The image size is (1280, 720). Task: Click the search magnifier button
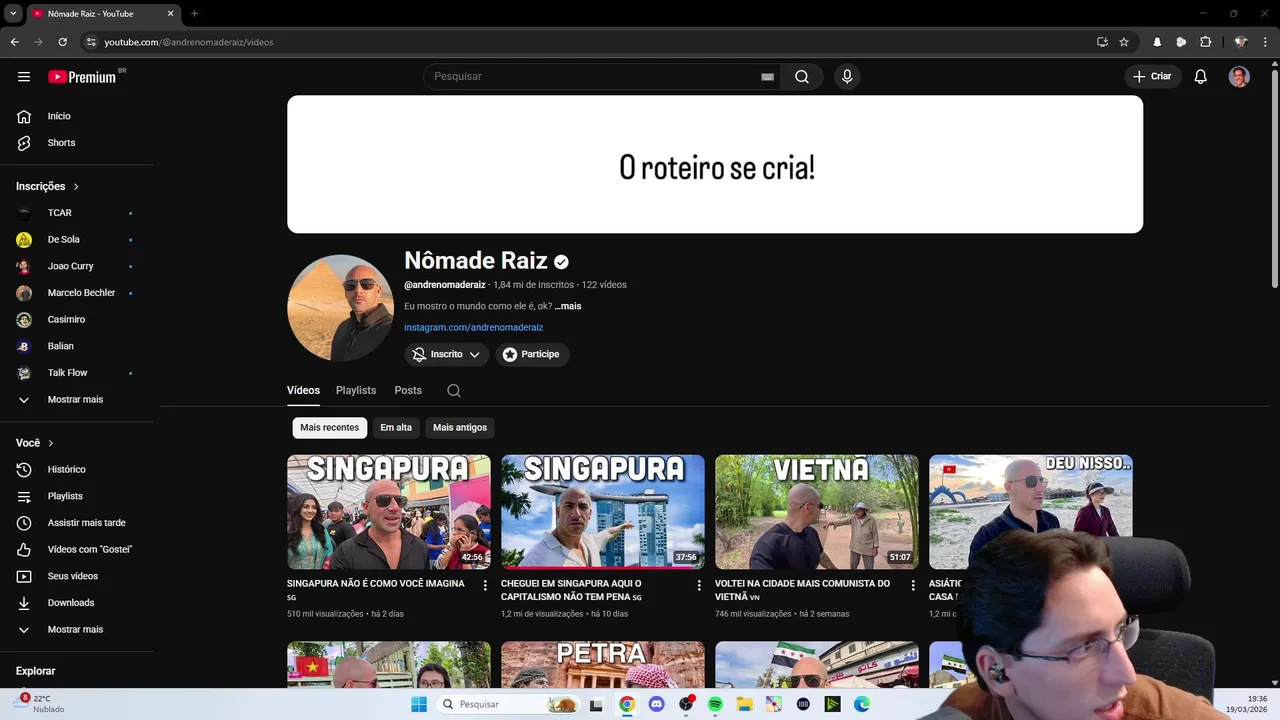802,77
